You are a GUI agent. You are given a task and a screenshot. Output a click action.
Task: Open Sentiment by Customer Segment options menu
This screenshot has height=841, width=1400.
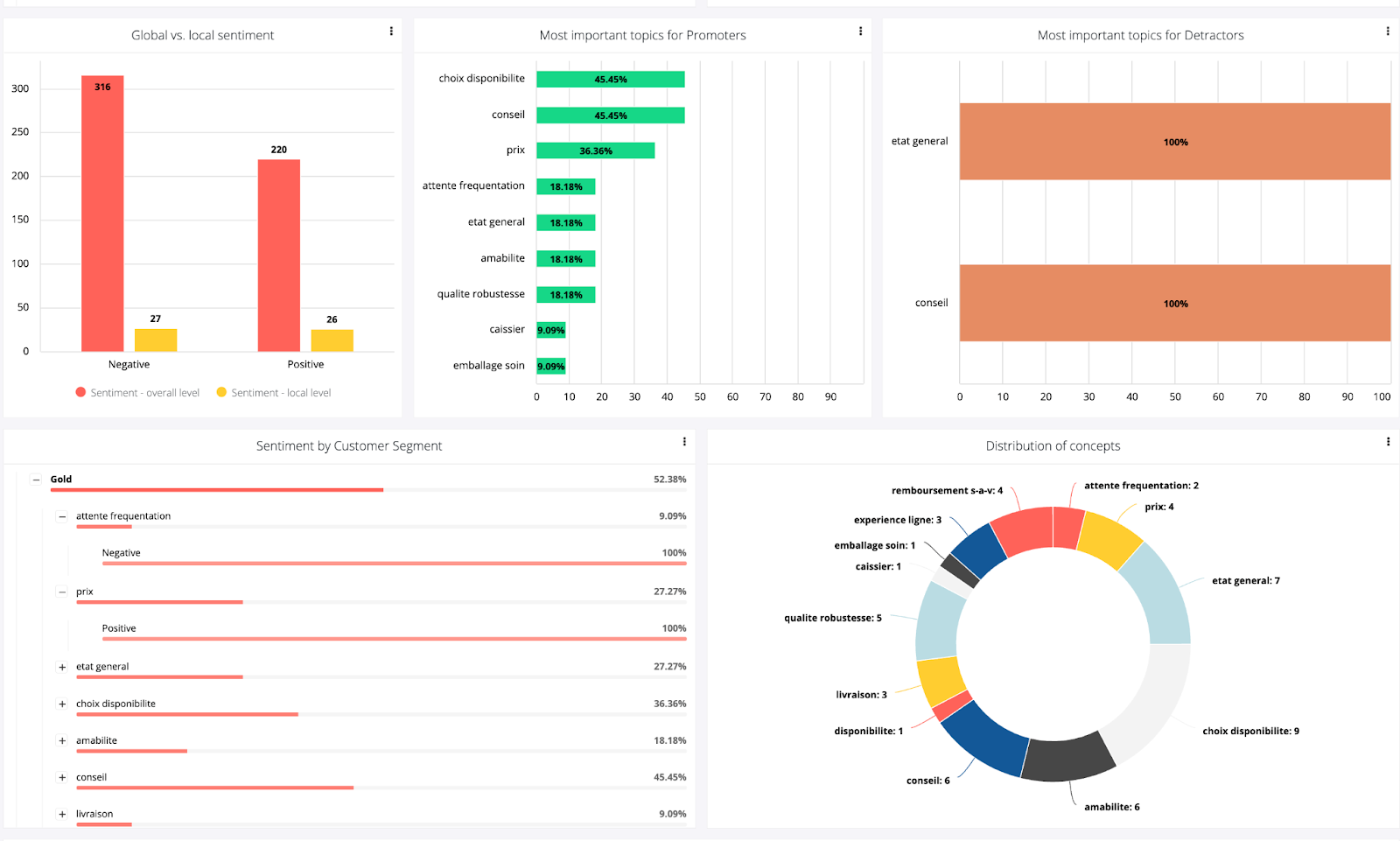coord(684,442)
